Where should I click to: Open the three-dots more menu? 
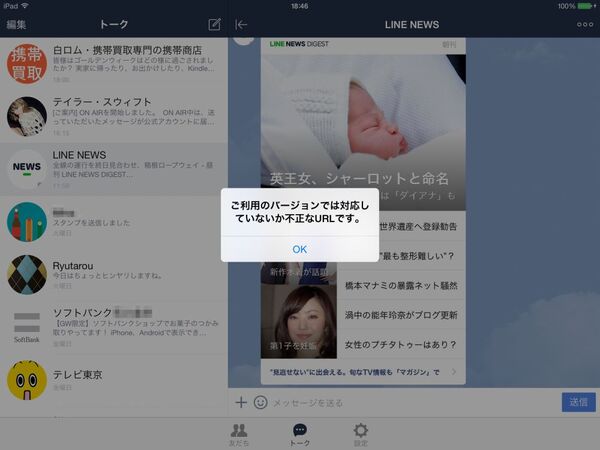(585, 24)
